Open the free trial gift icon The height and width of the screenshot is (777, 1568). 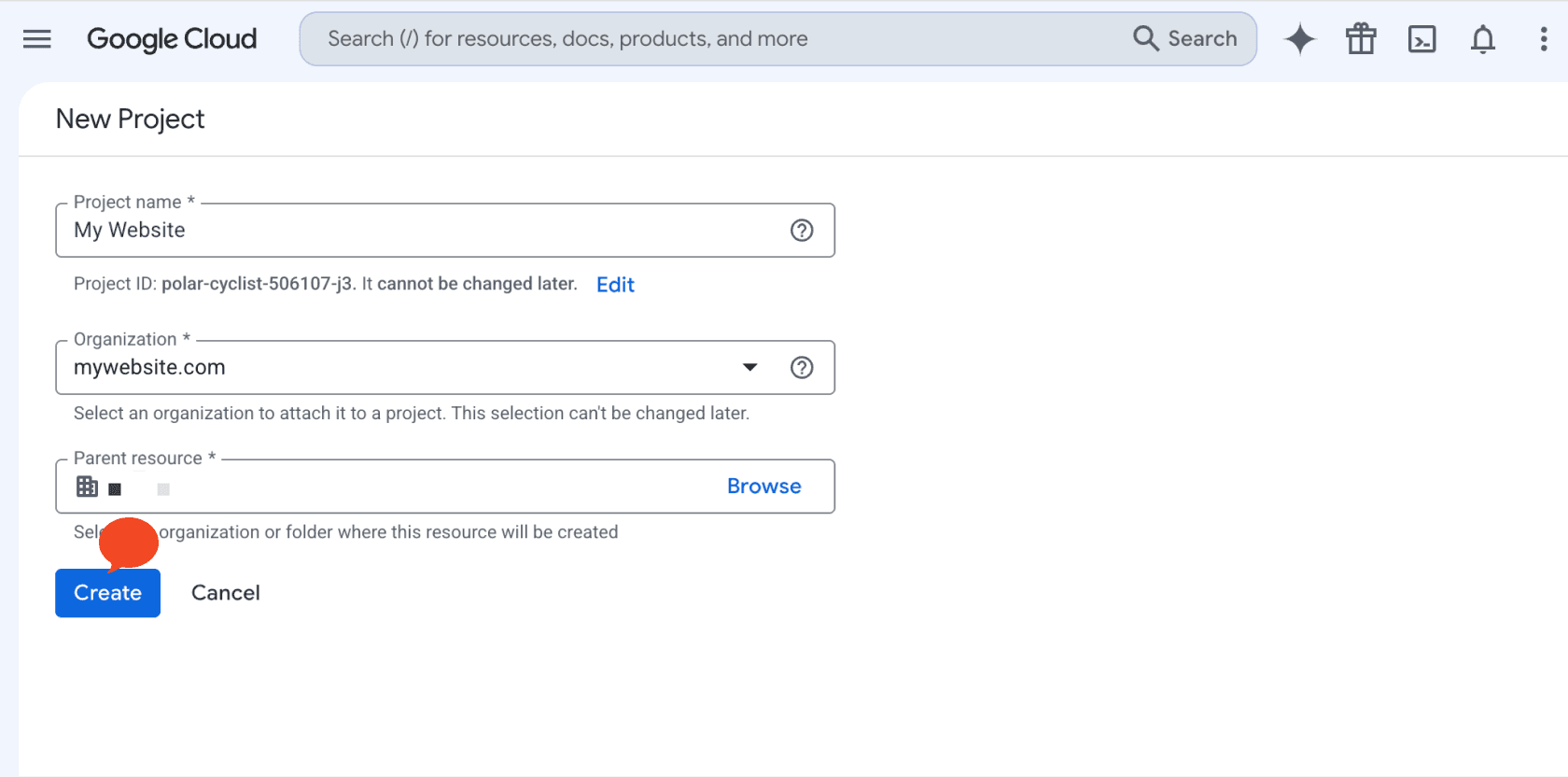(1361, 38)
